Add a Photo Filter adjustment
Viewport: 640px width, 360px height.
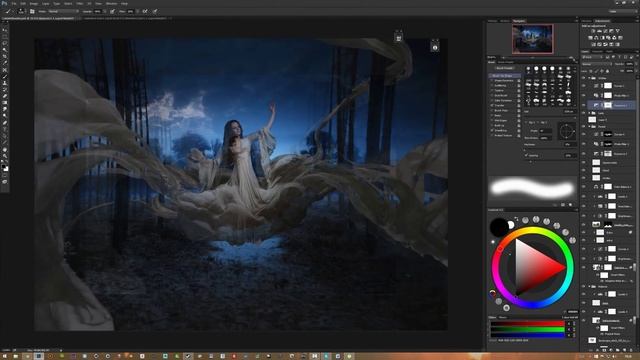(608, 38)
